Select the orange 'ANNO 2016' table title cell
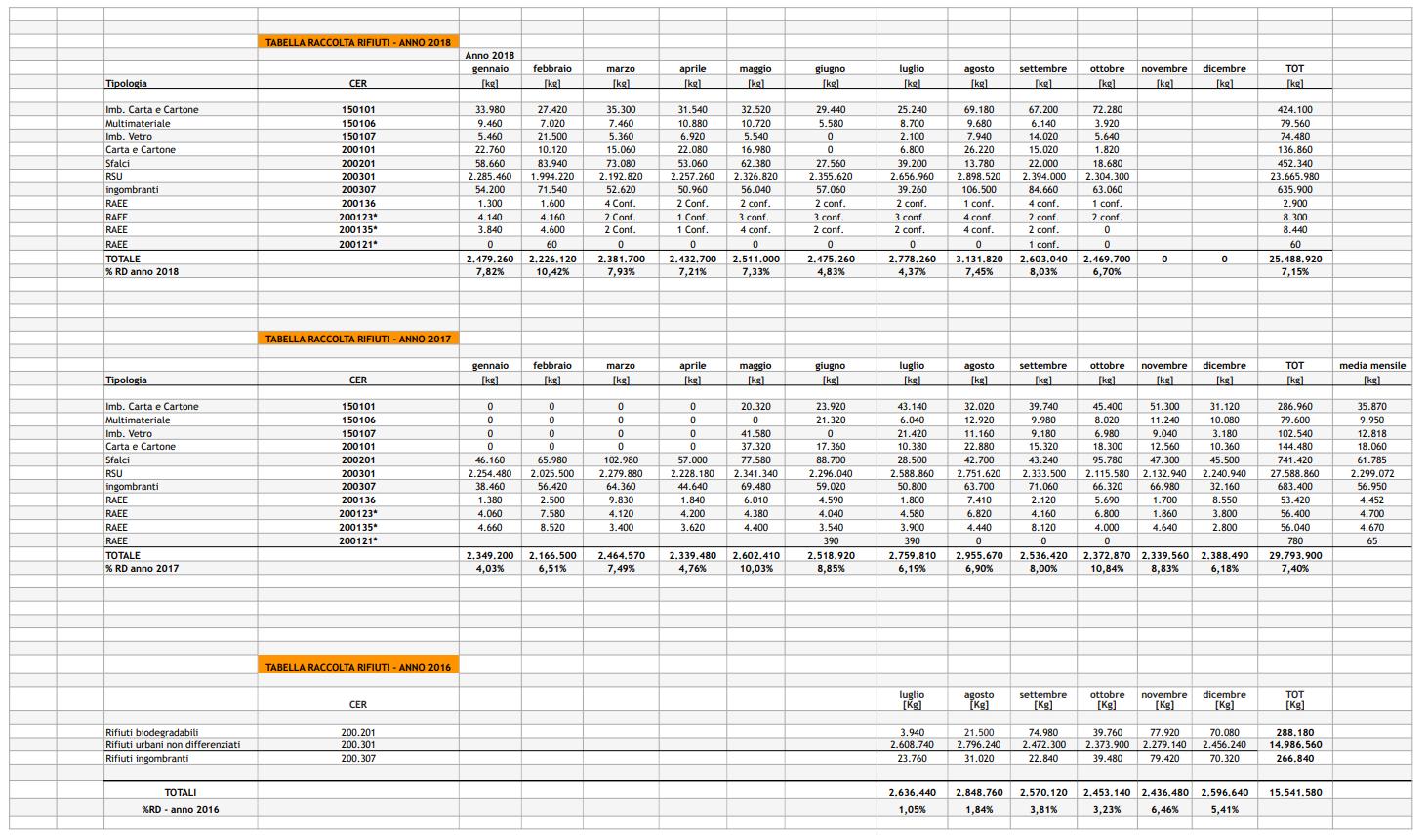Screen dimensions: 1428x840 (357, 667)
